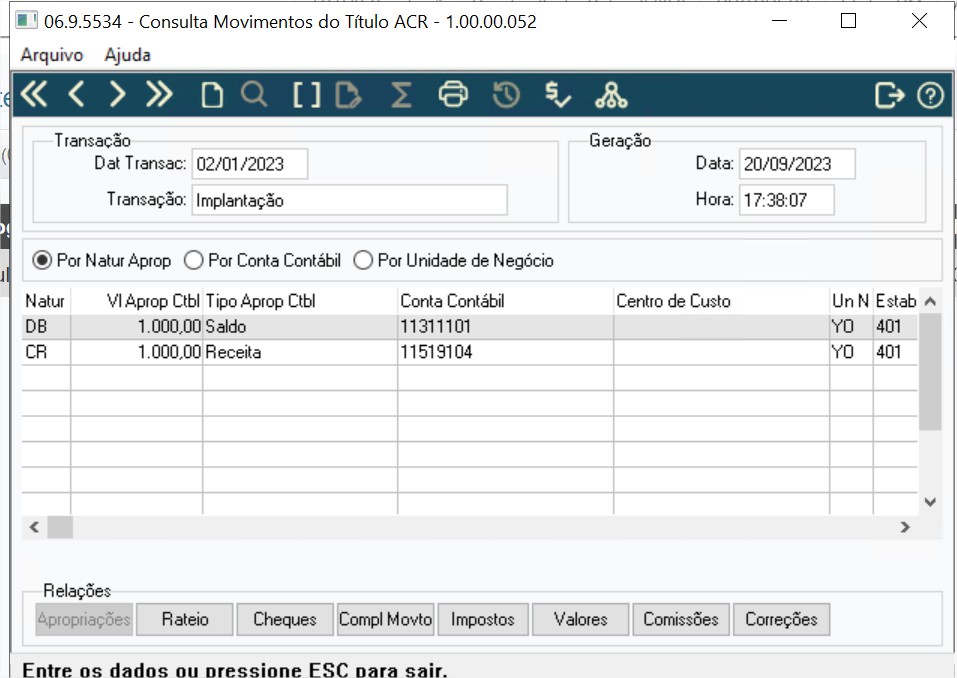Click the sigma totals icon
Image resolution: width=957 pixels, height=678 pixels.
401,95
